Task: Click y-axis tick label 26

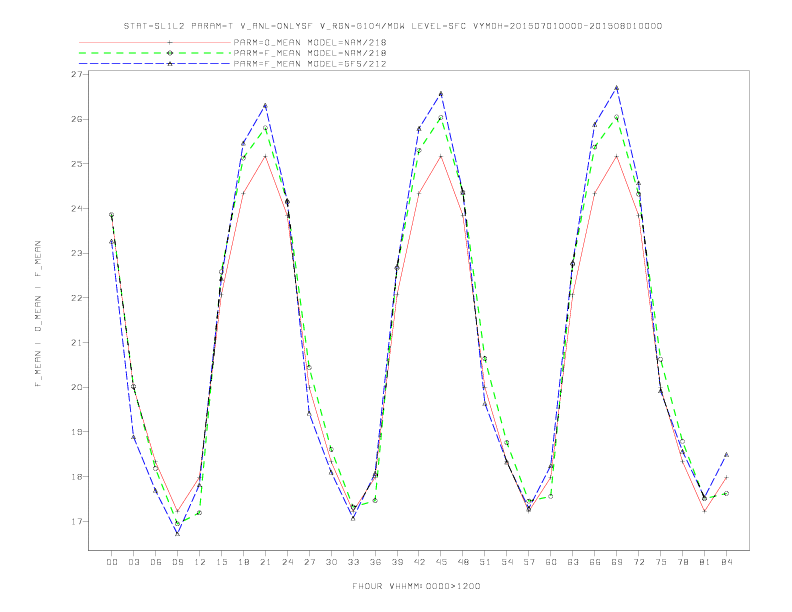Action: (76, 119)
